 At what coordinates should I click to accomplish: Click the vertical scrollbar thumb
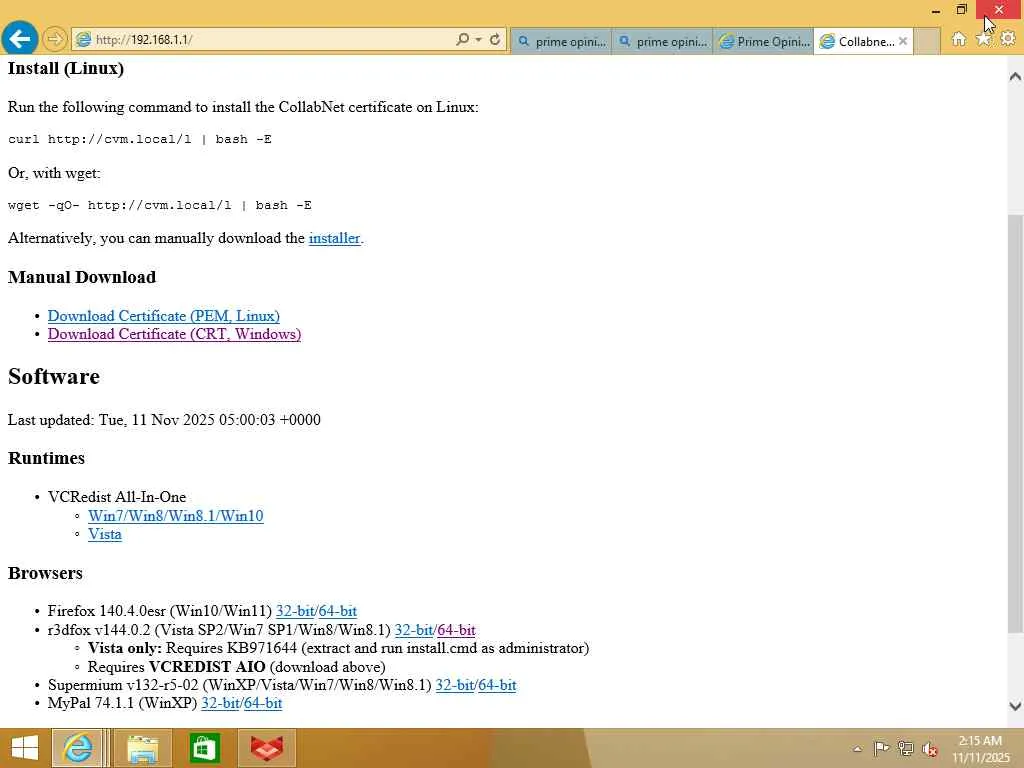pyautogui.click(x=1015, y=423)
